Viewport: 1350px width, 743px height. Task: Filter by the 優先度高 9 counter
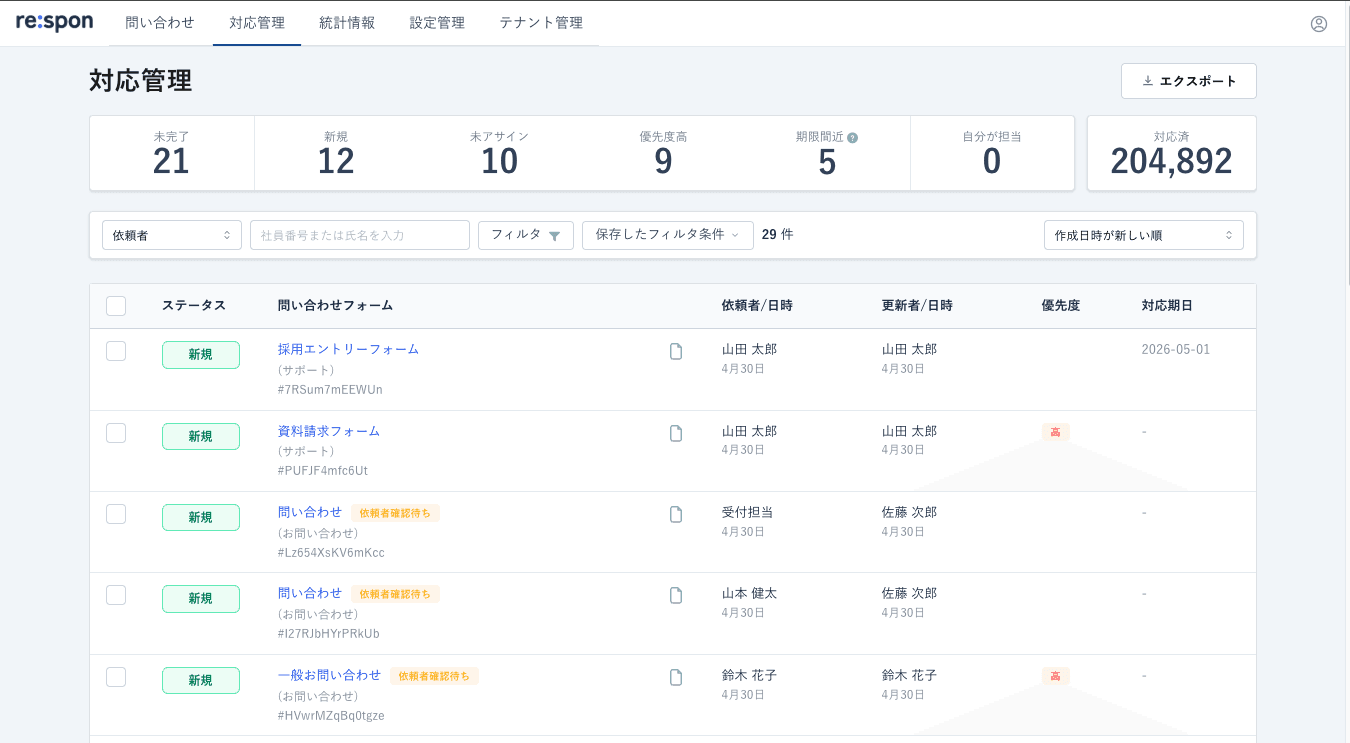[x=664, y=153]
